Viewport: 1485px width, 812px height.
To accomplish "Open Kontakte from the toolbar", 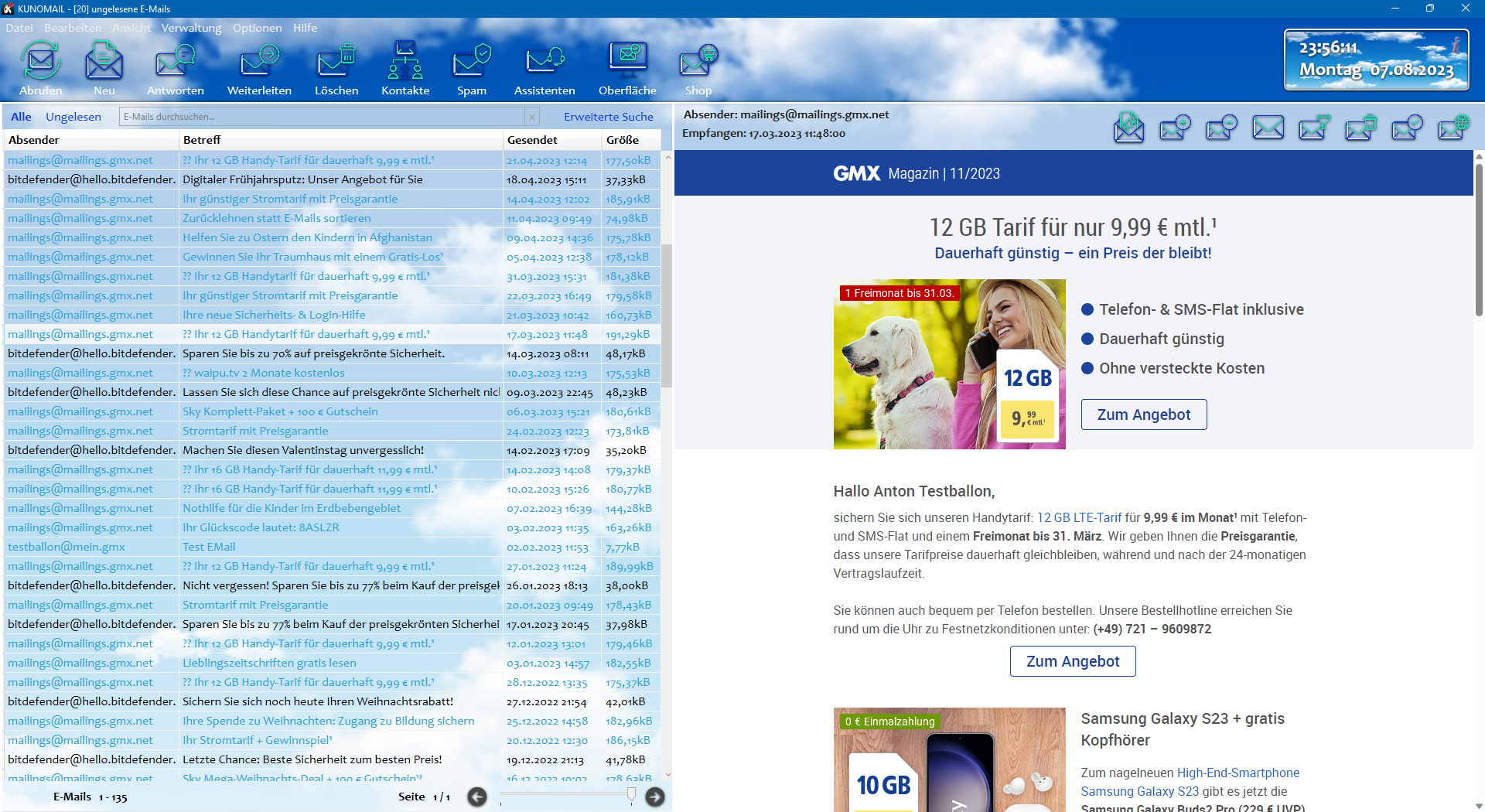I will [x=405, y=61].
